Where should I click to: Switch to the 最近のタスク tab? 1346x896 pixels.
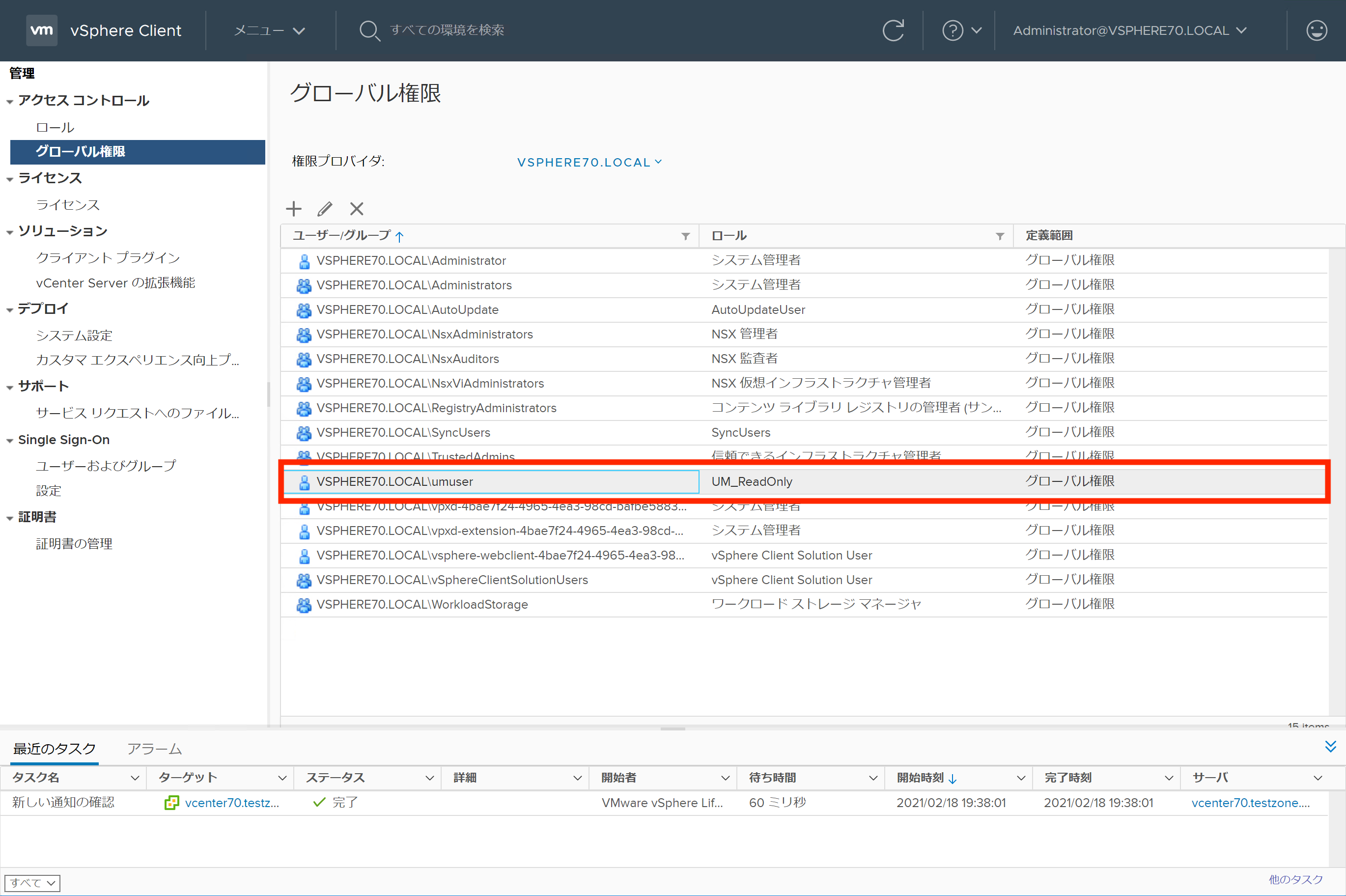(x=54, y=749)
